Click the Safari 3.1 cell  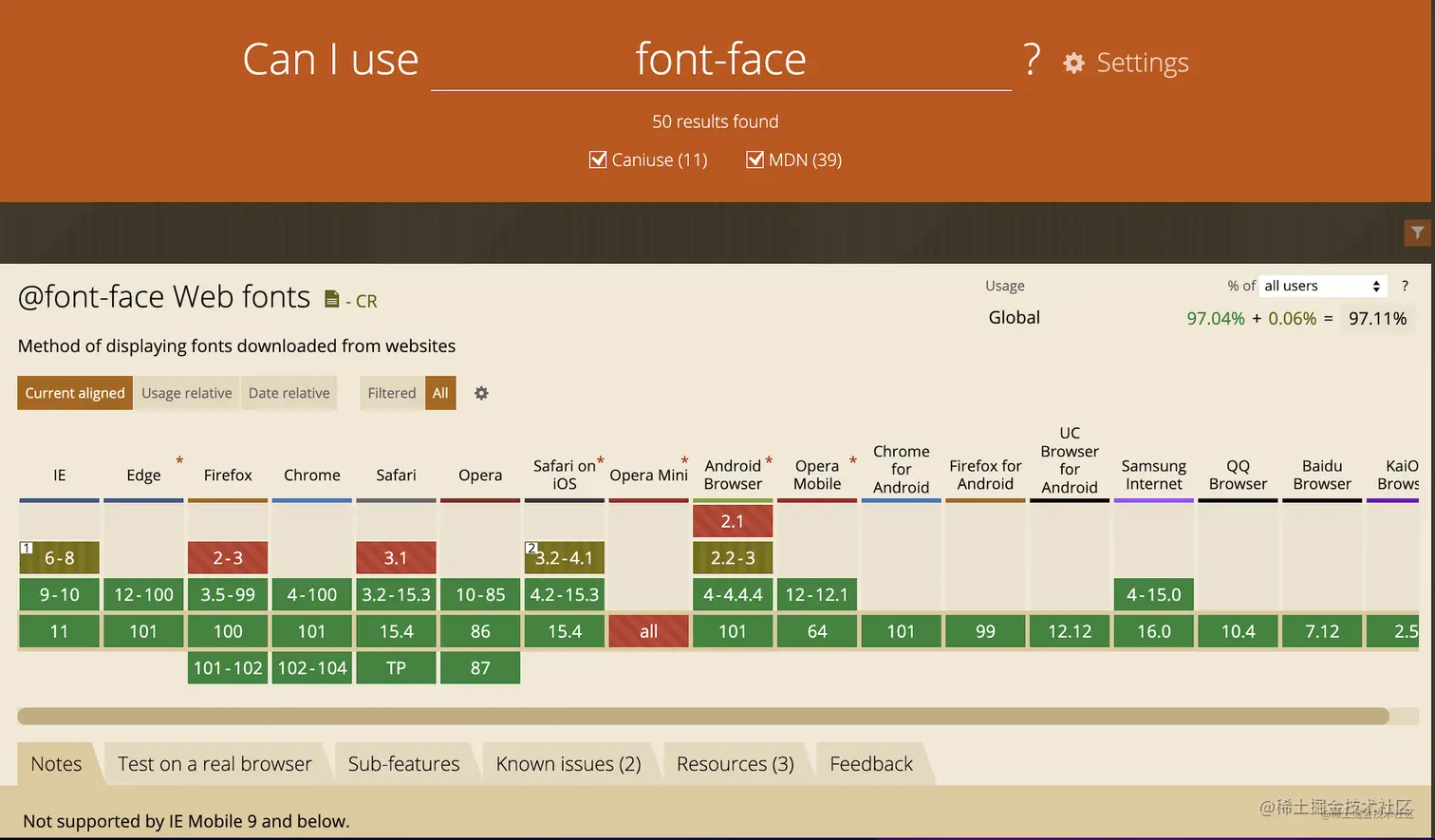(x=396, y=558)
